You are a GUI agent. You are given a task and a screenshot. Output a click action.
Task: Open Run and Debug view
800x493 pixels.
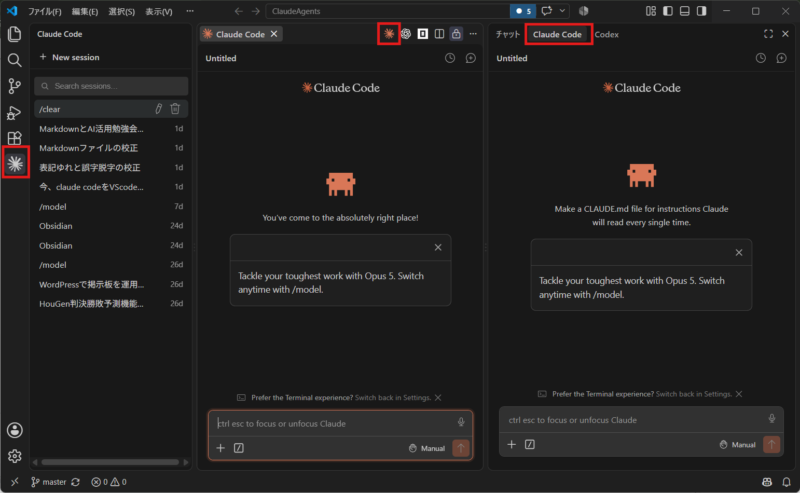click(x=14, y=112)
